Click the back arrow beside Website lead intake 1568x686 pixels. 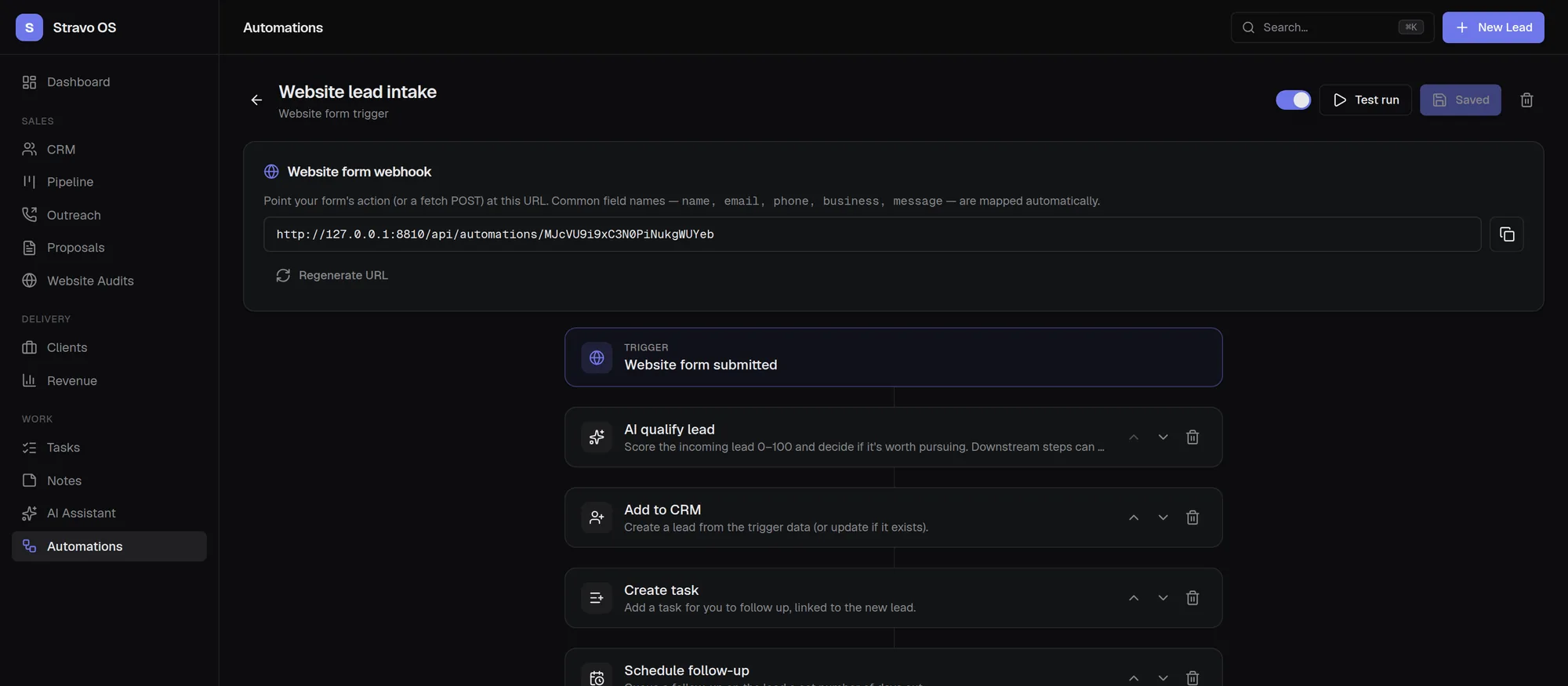pos(256,100)
